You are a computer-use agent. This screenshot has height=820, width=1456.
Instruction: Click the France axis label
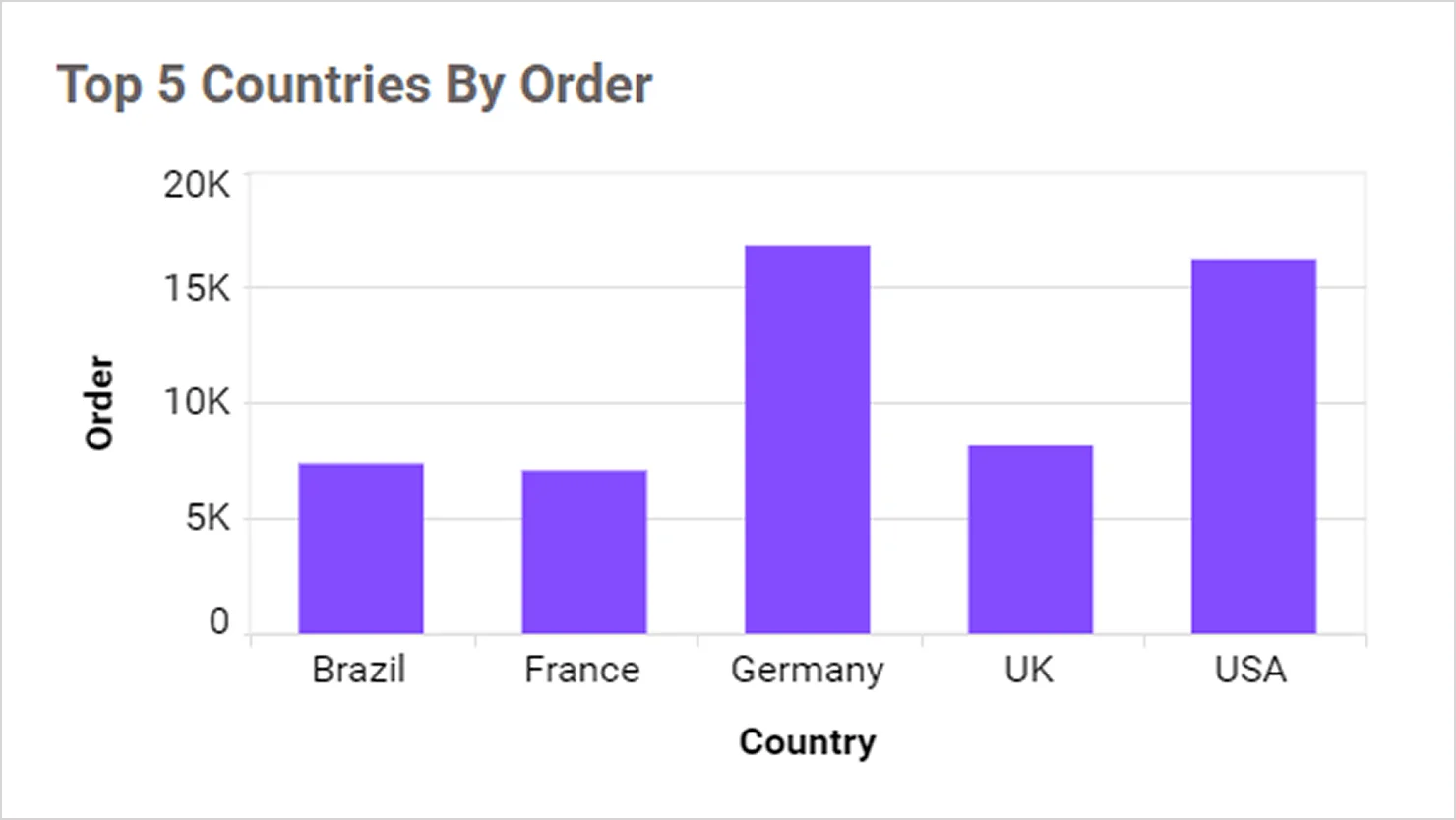[581, 670]
